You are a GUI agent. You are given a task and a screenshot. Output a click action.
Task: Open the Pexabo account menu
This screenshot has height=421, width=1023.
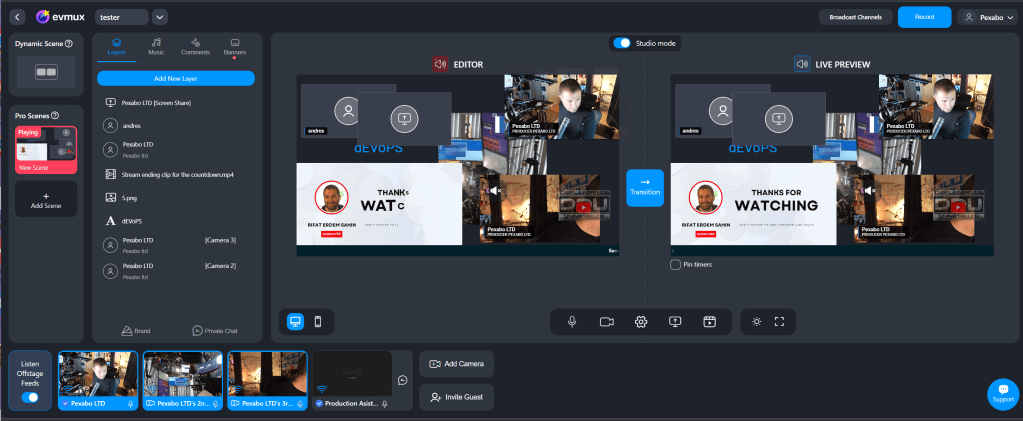[x=986, y=17]
